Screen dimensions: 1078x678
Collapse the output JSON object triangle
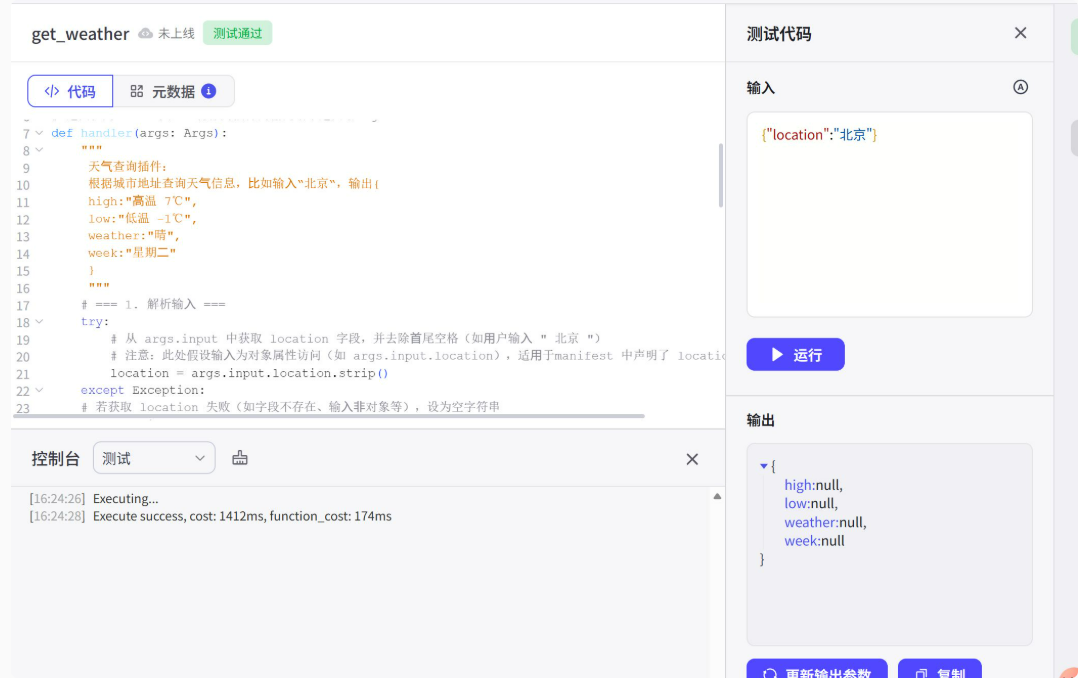tap(763, 466)
